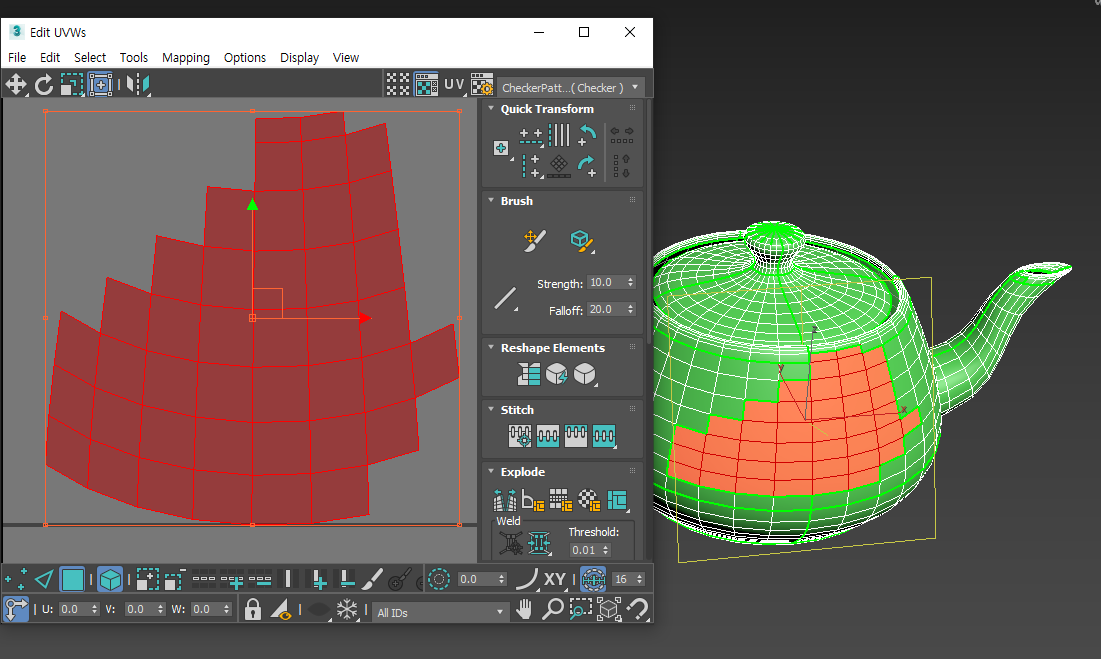Toggle Polygon sub-object mode
Viewport: 1101px width, 659px height.
click(x=72, y=580)
